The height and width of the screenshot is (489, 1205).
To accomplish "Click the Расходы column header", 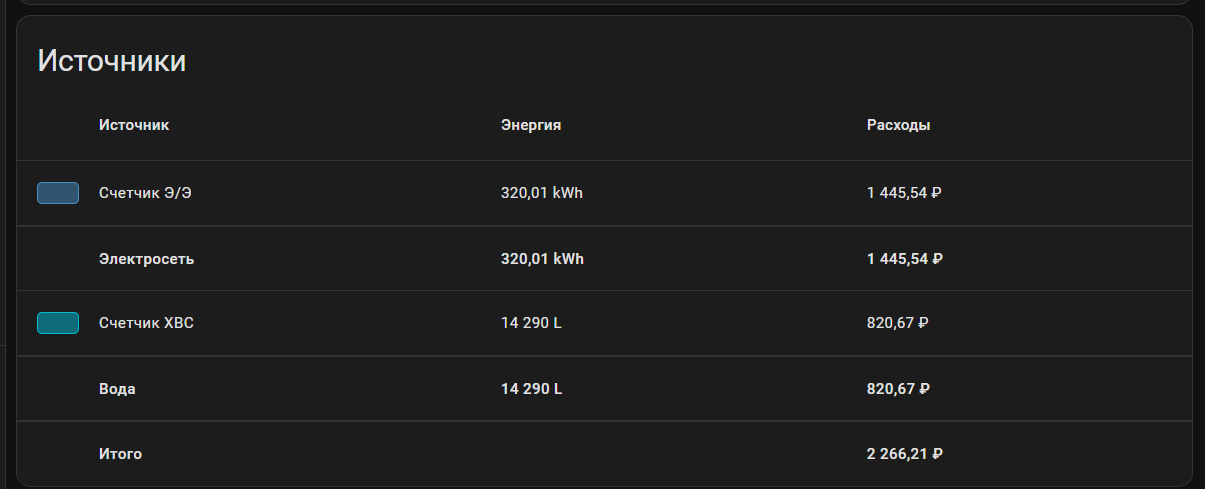I will (x=899, y=125).
